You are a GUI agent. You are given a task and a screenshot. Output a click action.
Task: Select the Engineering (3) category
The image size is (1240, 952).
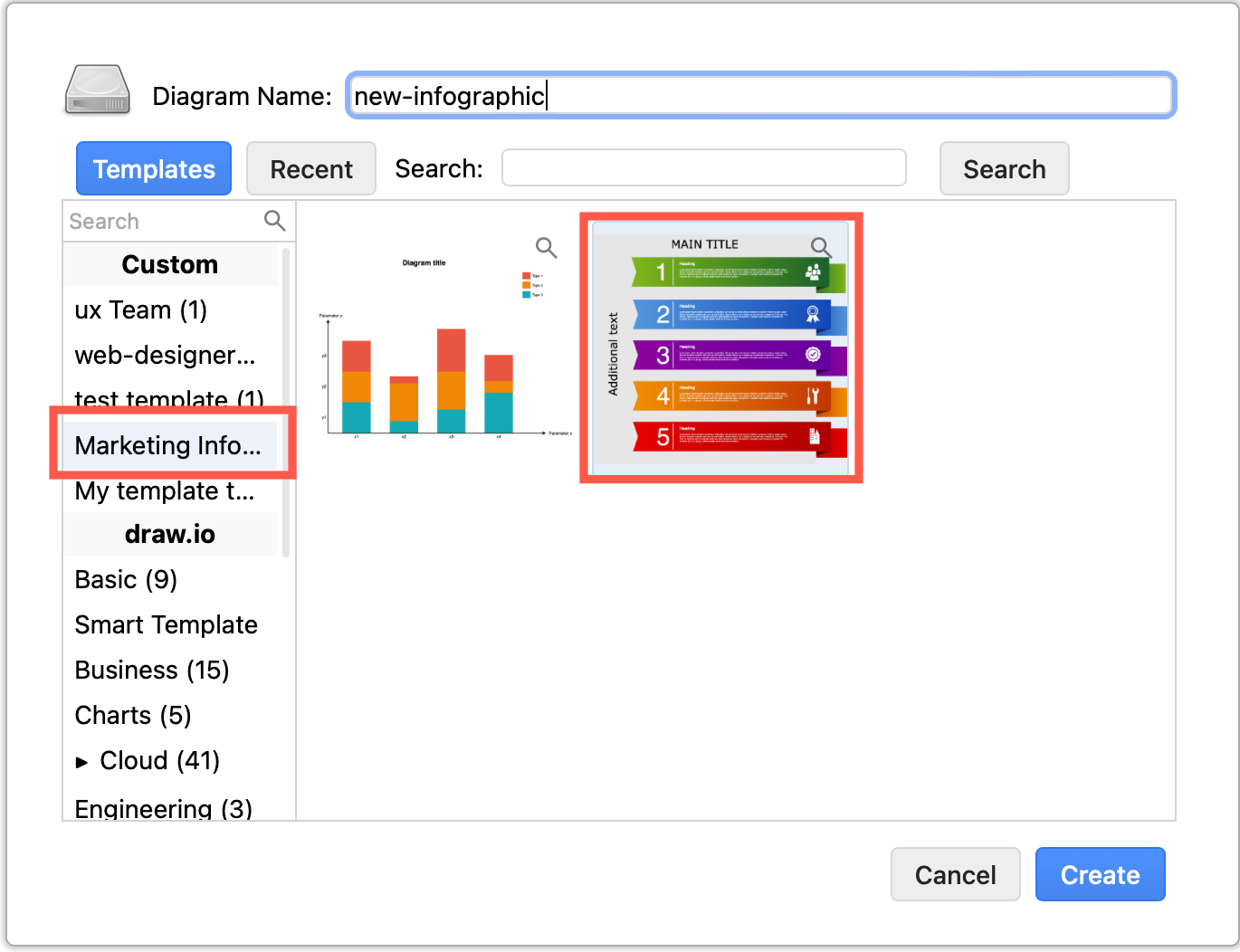pyautogui.click(x=163, y=808)
